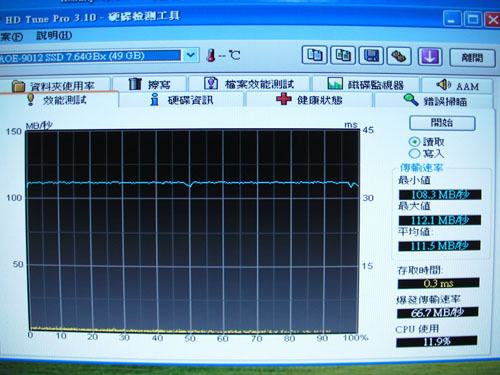Switch to the 檔案效能測試 file benchmark tab
The image size is (500, 375).
[249, 84]
